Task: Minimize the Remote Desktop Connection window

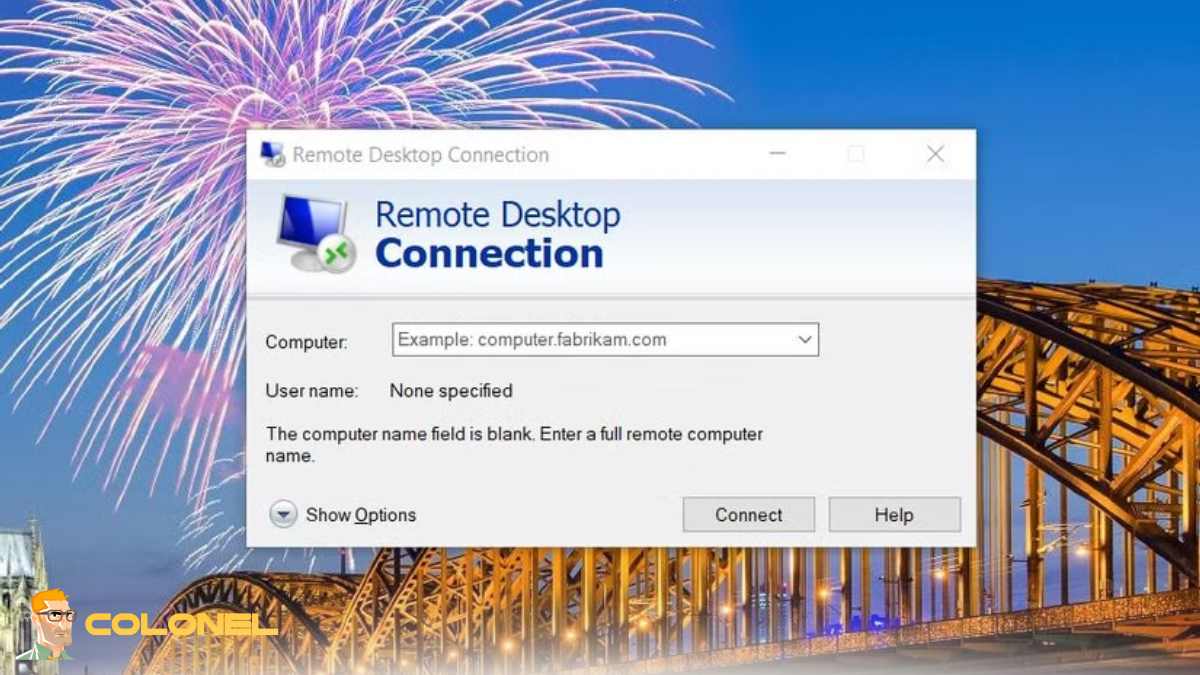Action: click(777, 154)
